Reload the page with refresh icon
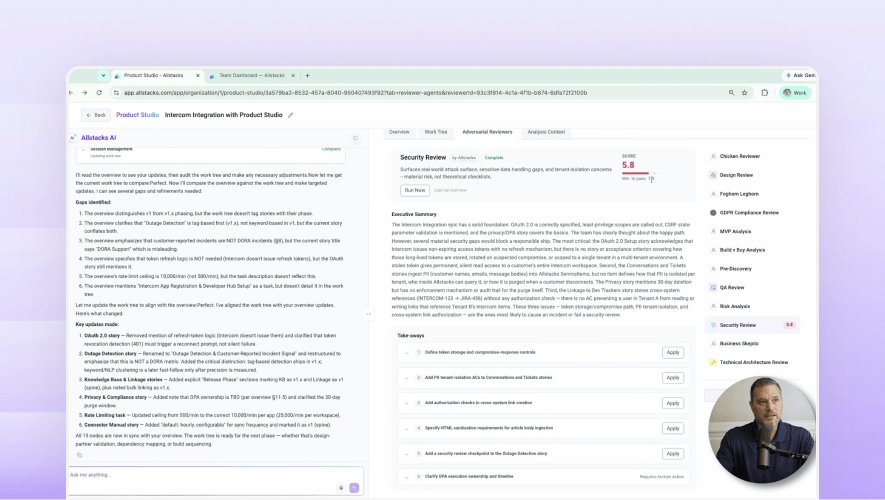The image size is (885, 500). (99, 93)
